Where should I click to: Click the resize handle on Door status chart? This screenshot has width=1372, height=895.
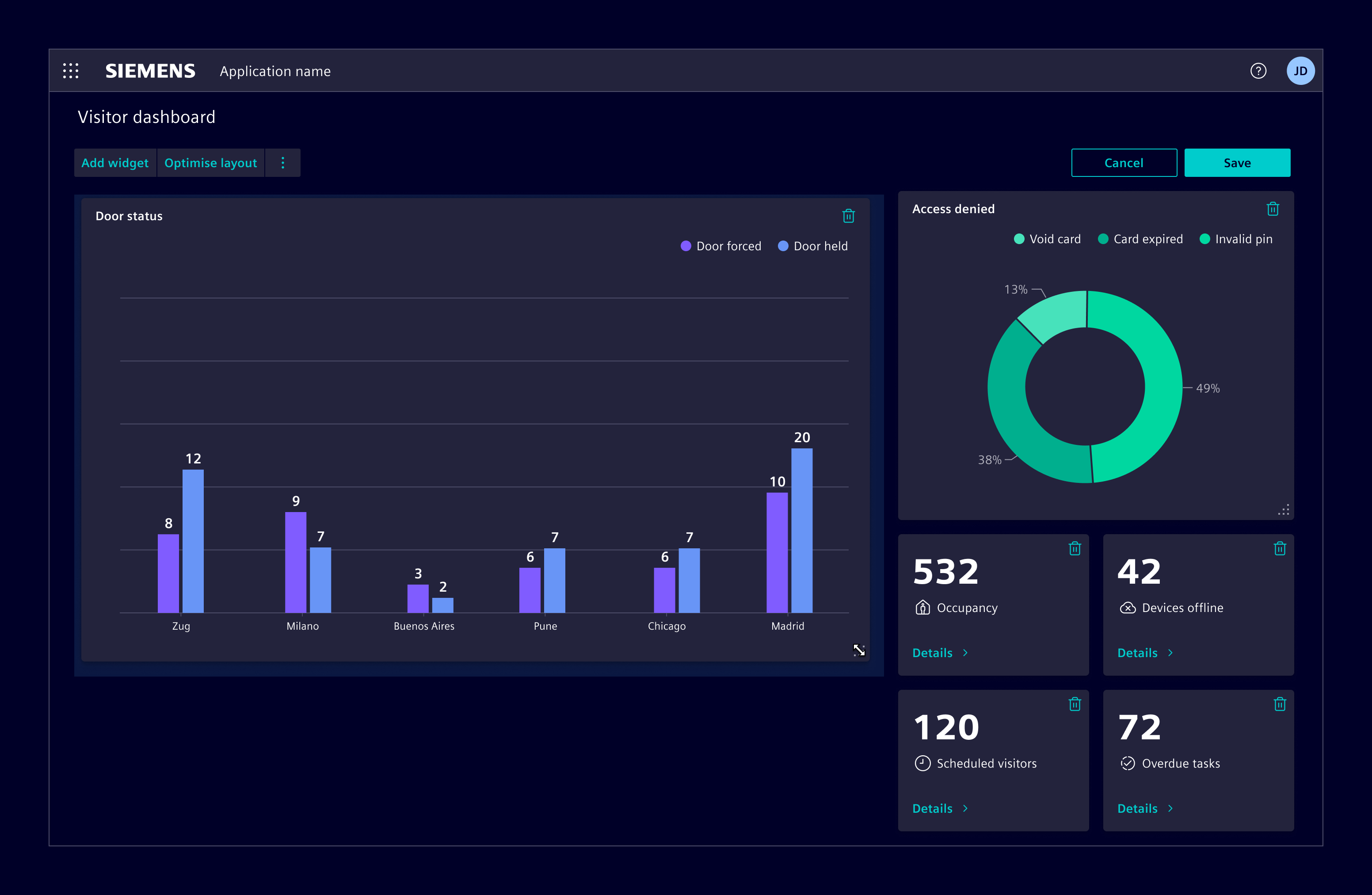[858, 650]
